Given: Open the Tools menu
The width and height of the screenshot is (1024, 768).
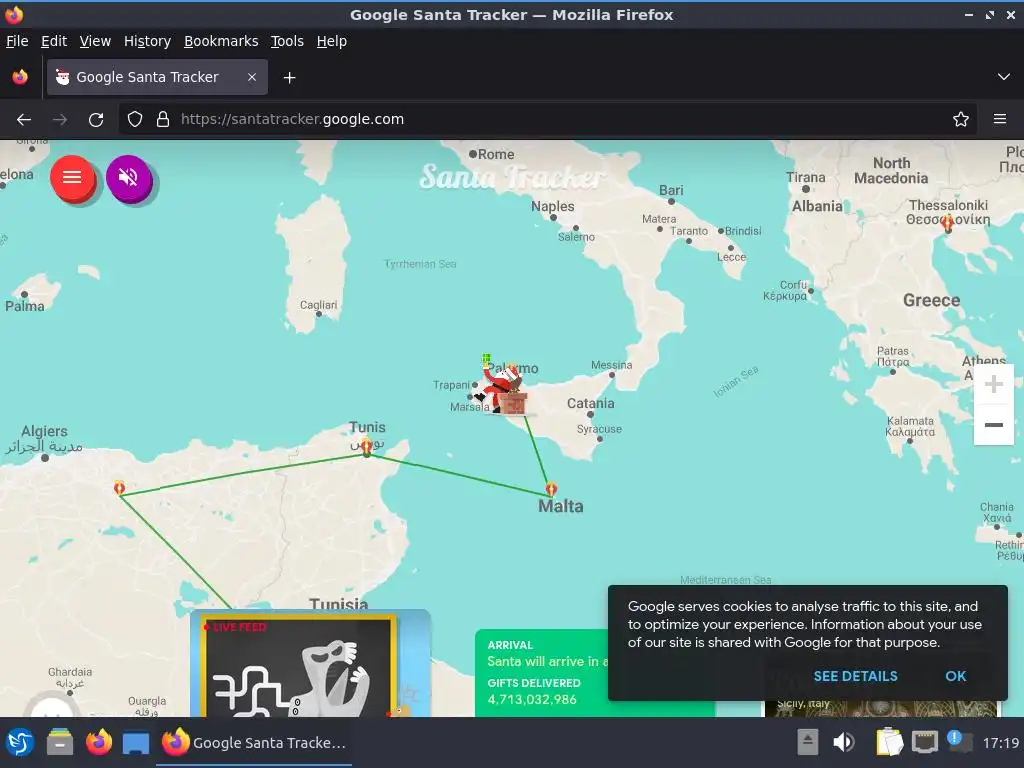Looking at the screenshot, I should (287, 41).
